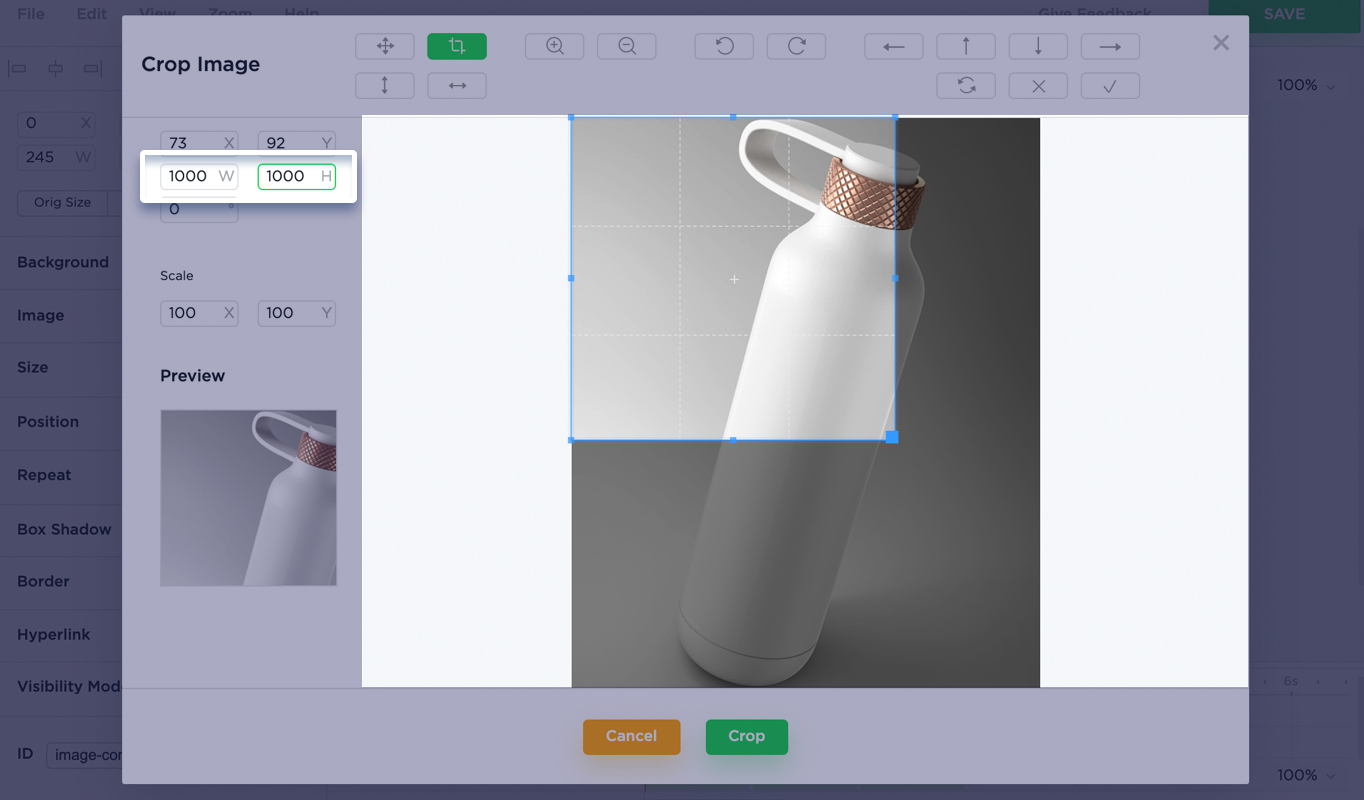Select the move mode icon

pyautogui.click(x=385, y=46)
